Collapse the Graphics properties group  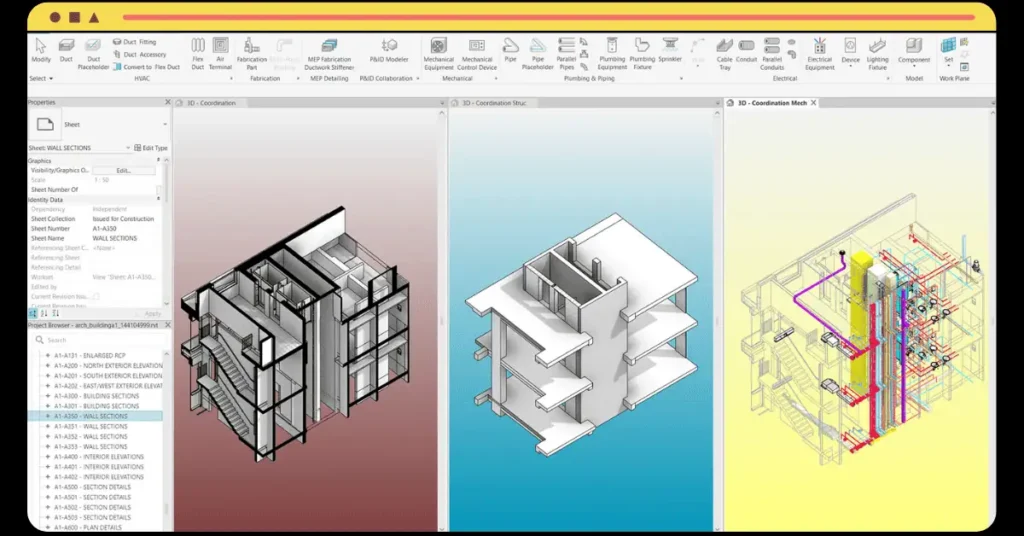158,160
